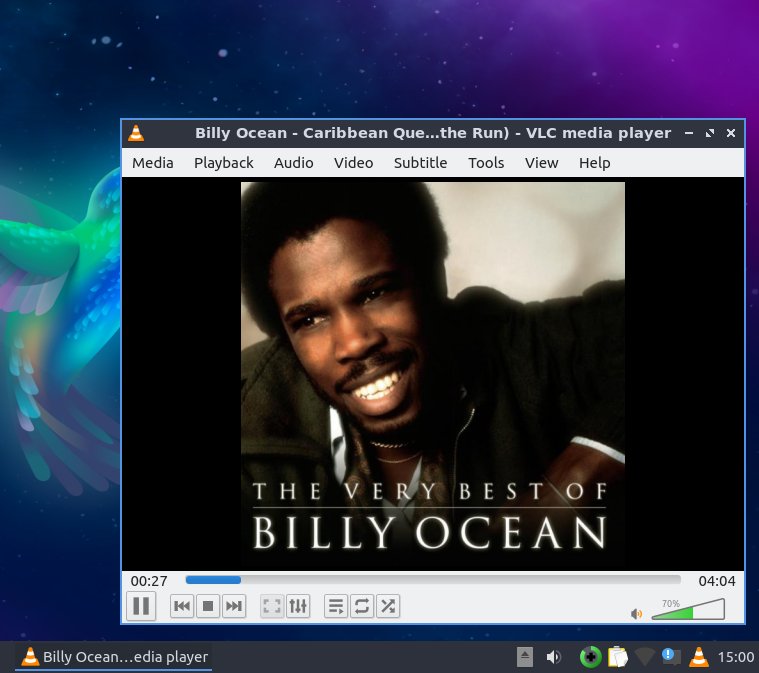
Task: Open the View menu
Action: pos(541,163)
